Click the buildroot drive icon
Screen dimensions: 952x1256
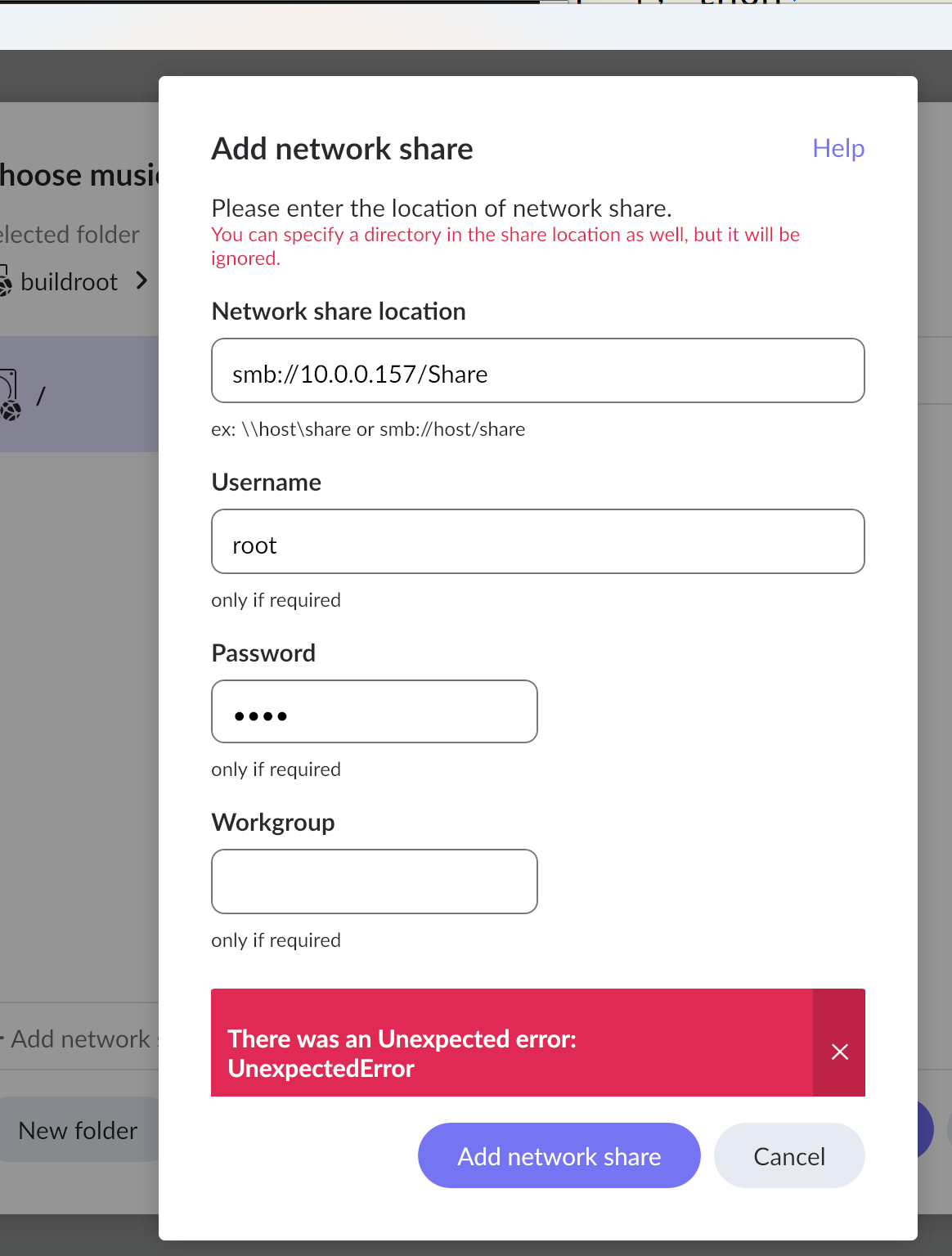click(x=5, y=282)
